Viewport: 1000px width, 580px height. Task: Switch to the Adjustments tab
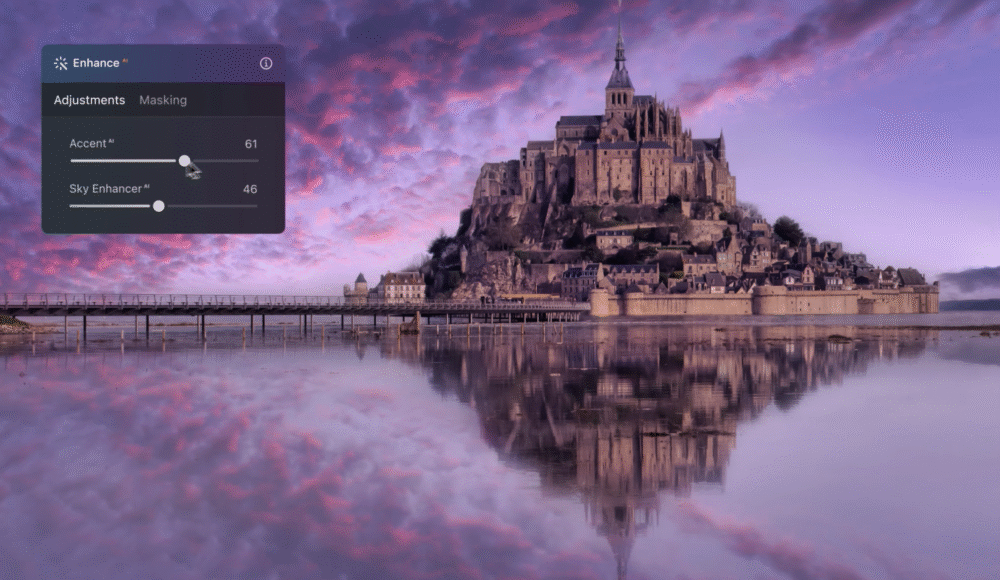[x=89, y=100]
